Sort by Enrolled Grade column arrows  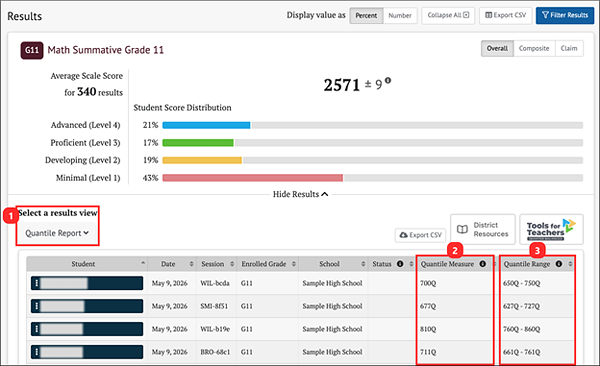click(x=293, y=264)
